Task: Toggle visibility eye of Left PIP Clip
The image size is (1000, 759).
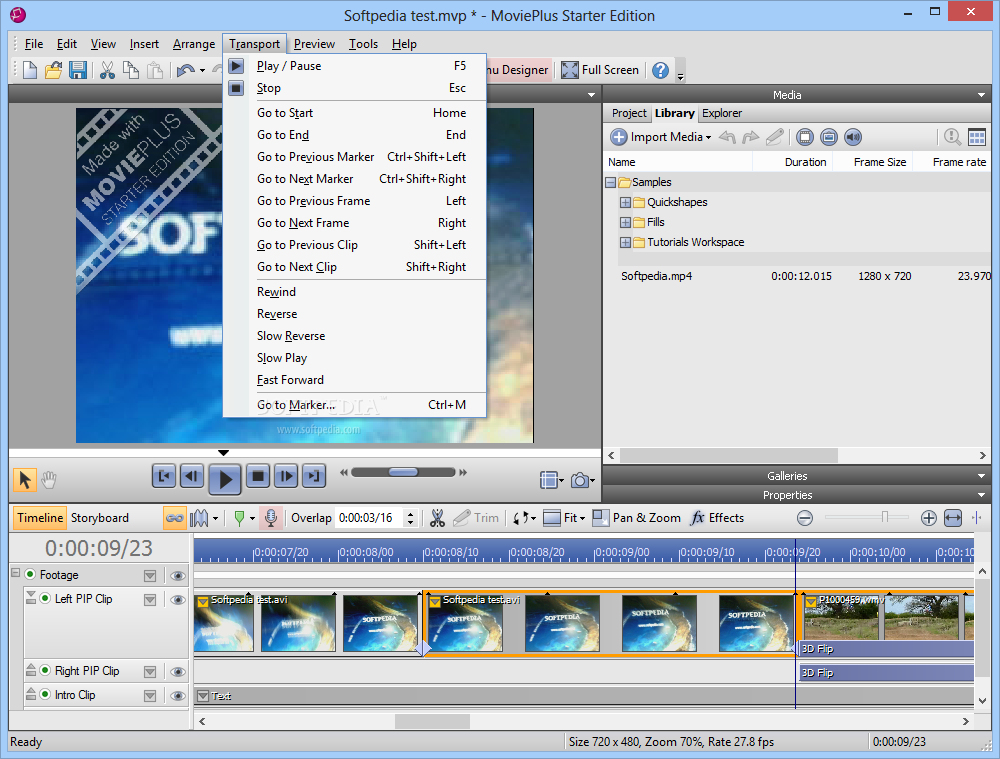Action: 178,600
